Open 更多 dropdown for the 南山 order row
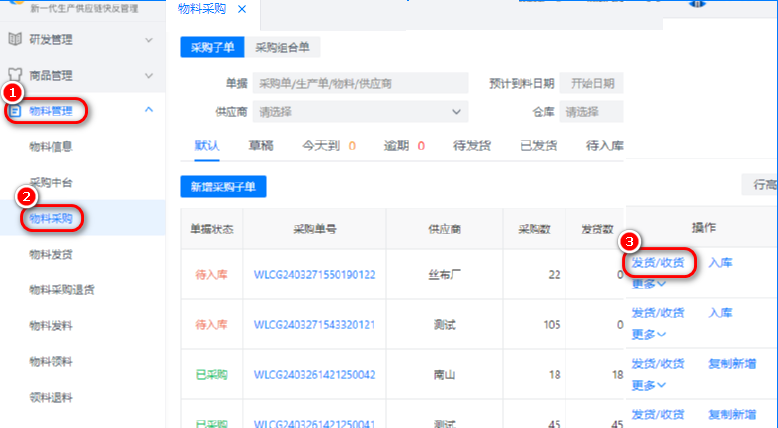Image resolution: width=778 pixels, height=428 pixels. (x=648, y=384)
